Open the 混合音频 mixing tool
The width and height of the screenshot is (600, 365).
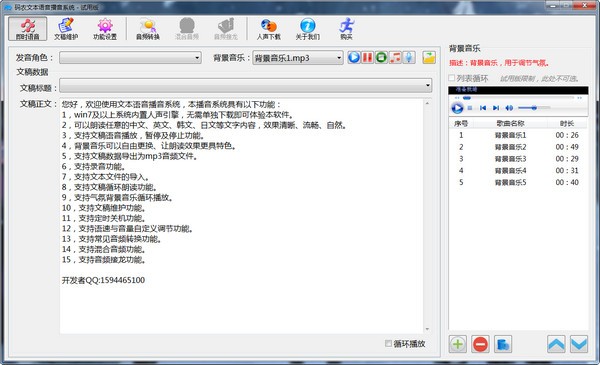(x=187, y=29)
